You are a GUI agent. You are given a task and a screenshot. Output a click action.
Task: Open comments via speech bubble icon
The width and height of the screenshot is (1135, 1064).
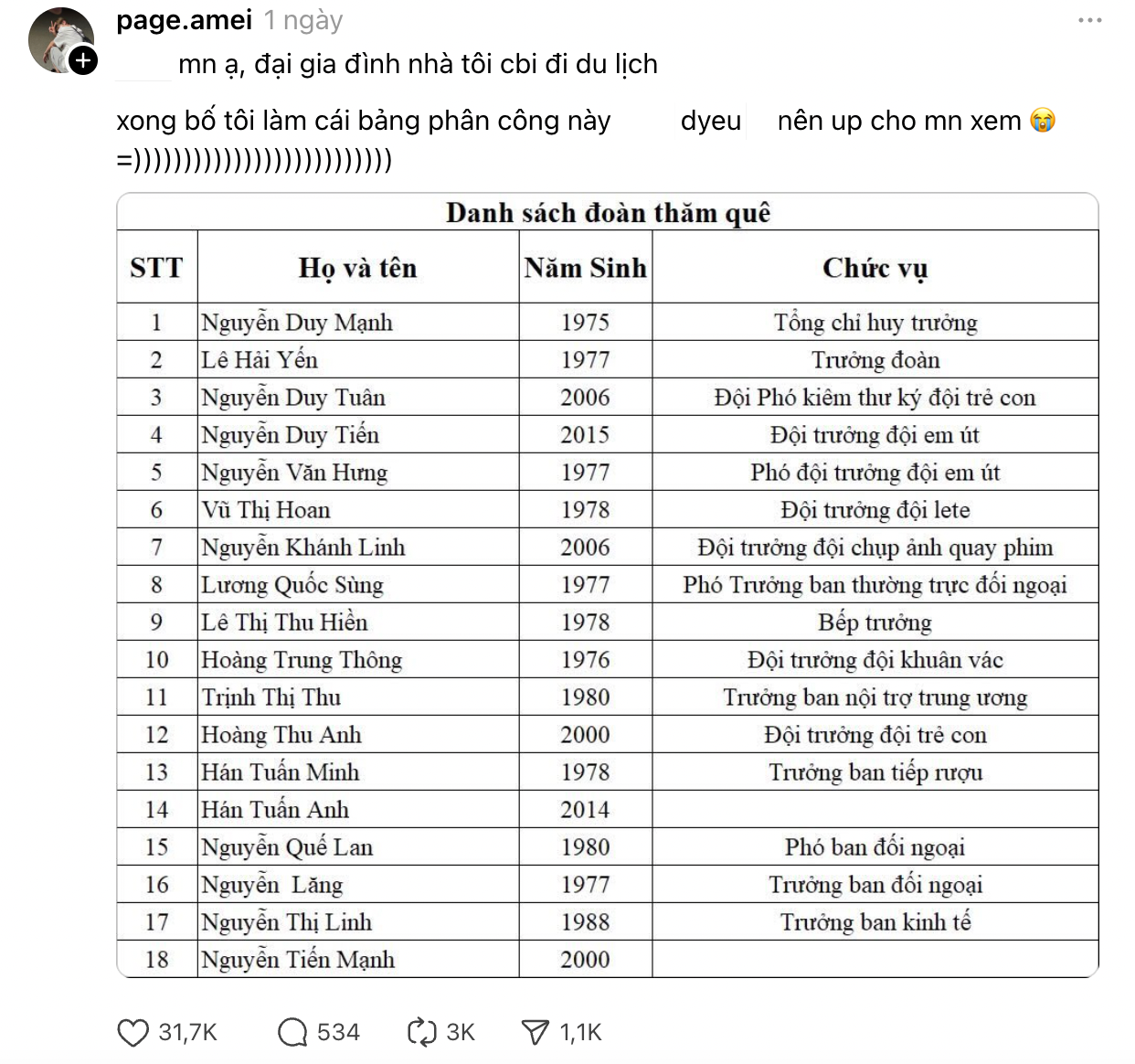(x=292, y=1033)
